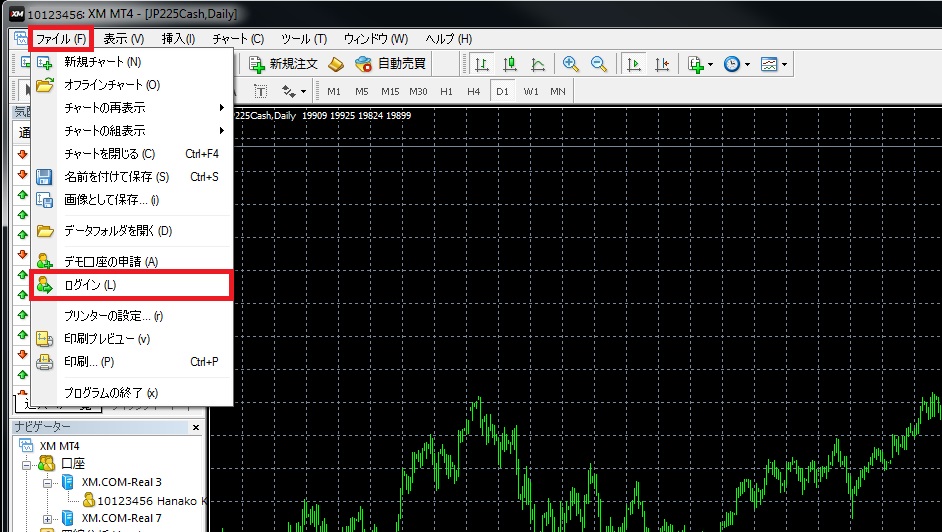Choose 印刷プレビュー (v) menu entry
Viewport: 942px width, 532px height.
tap(132, 339)
